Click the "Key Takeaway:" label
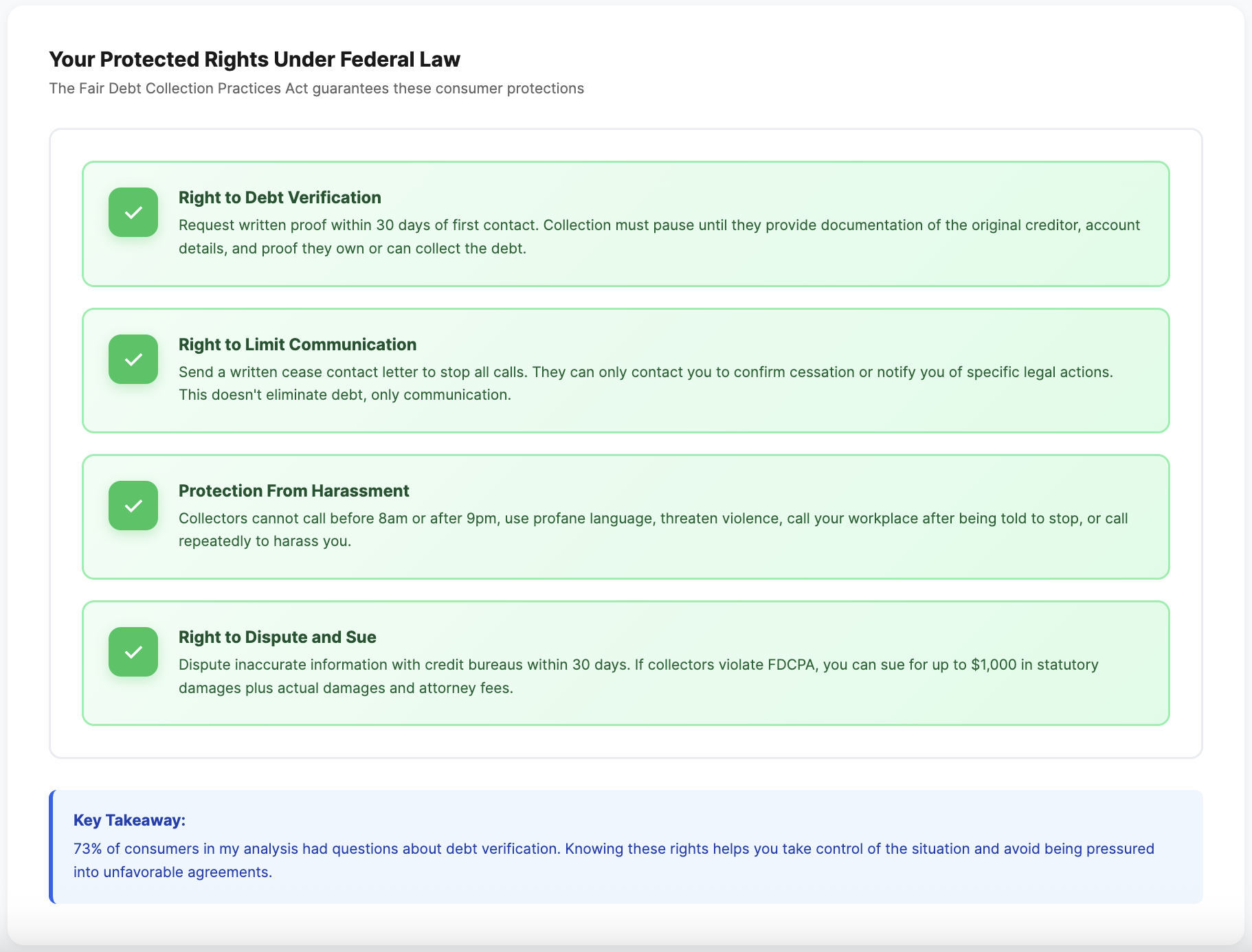 tap(130, 820)
